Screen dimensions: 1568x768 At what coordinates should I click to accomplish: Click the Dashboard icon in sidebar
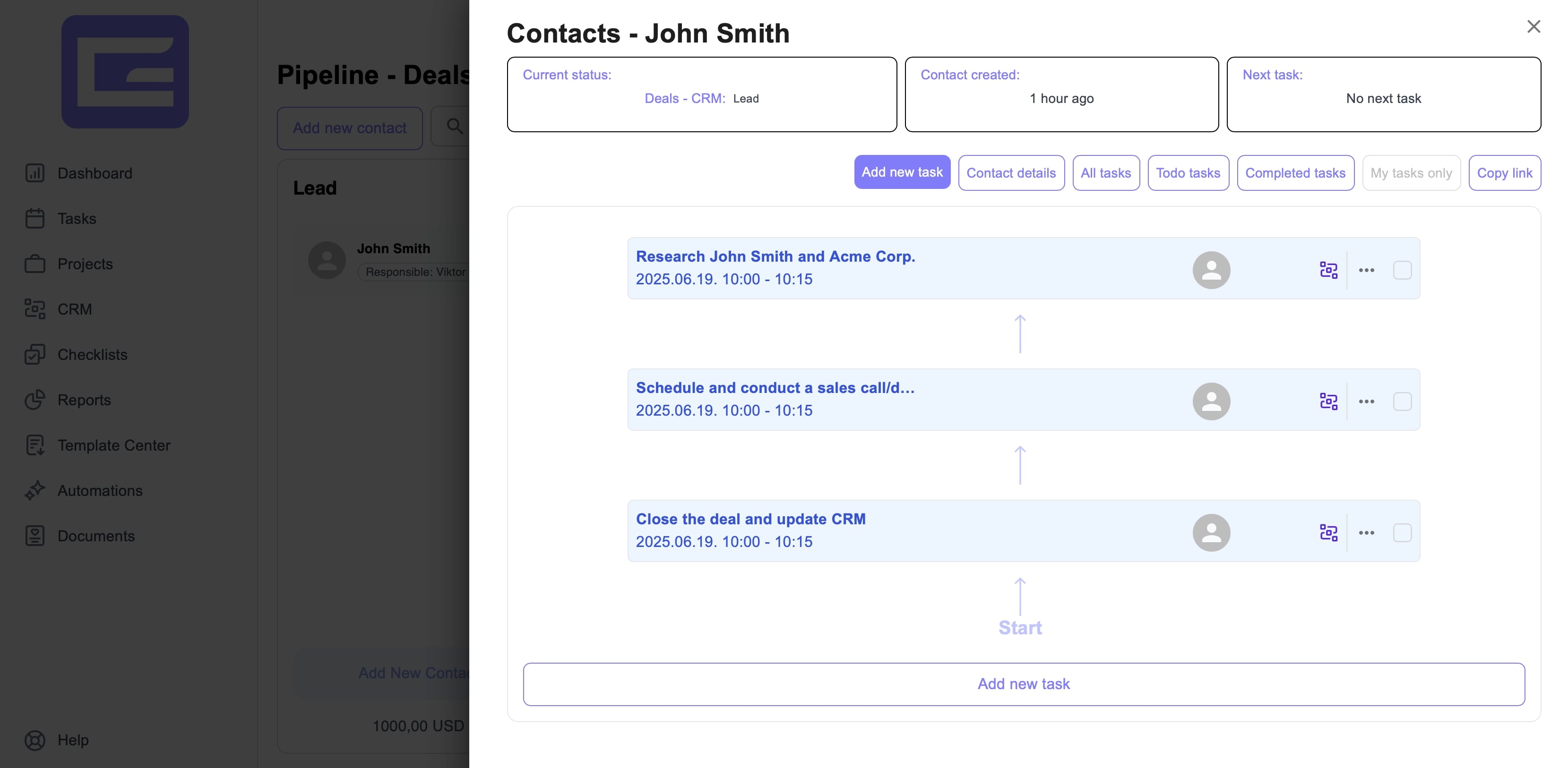click(x=34, y=173)
